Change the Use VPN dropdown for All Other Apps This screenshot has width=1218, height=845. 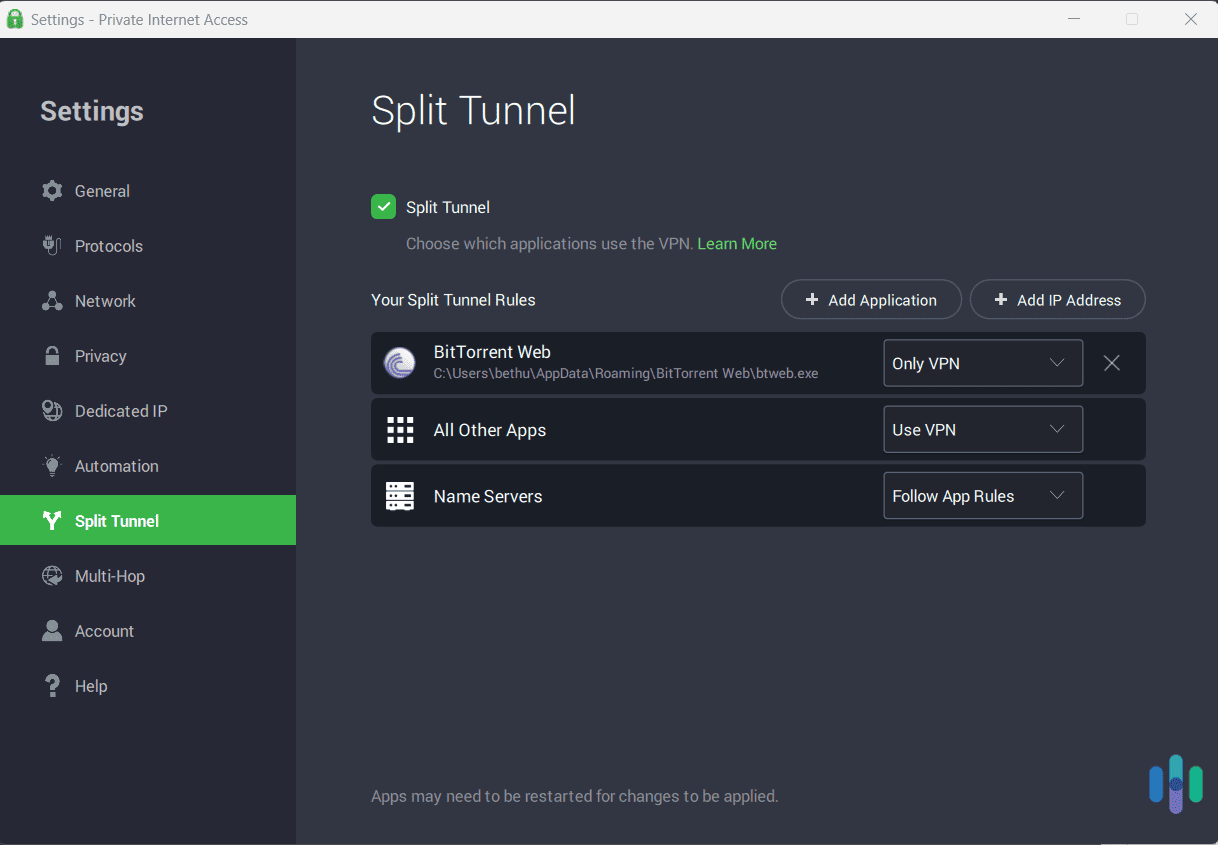[x=982, y=429]
